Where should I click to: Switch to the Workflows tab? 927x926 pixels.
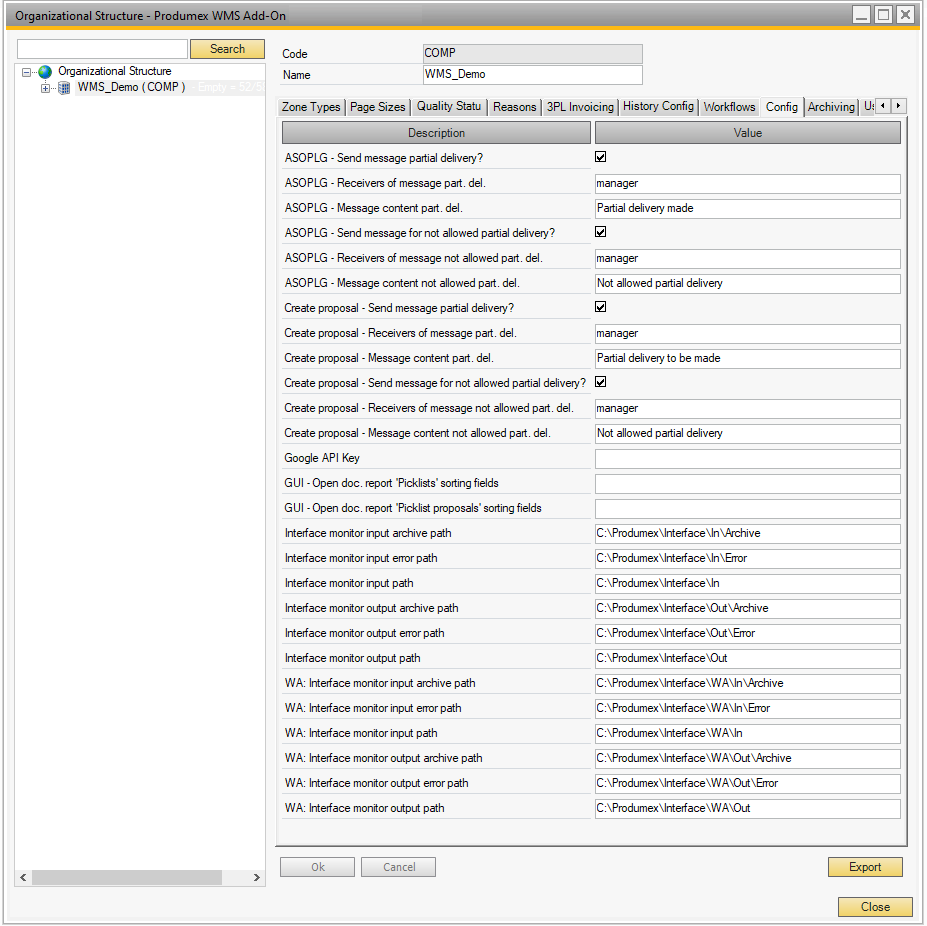coord(729,106)
